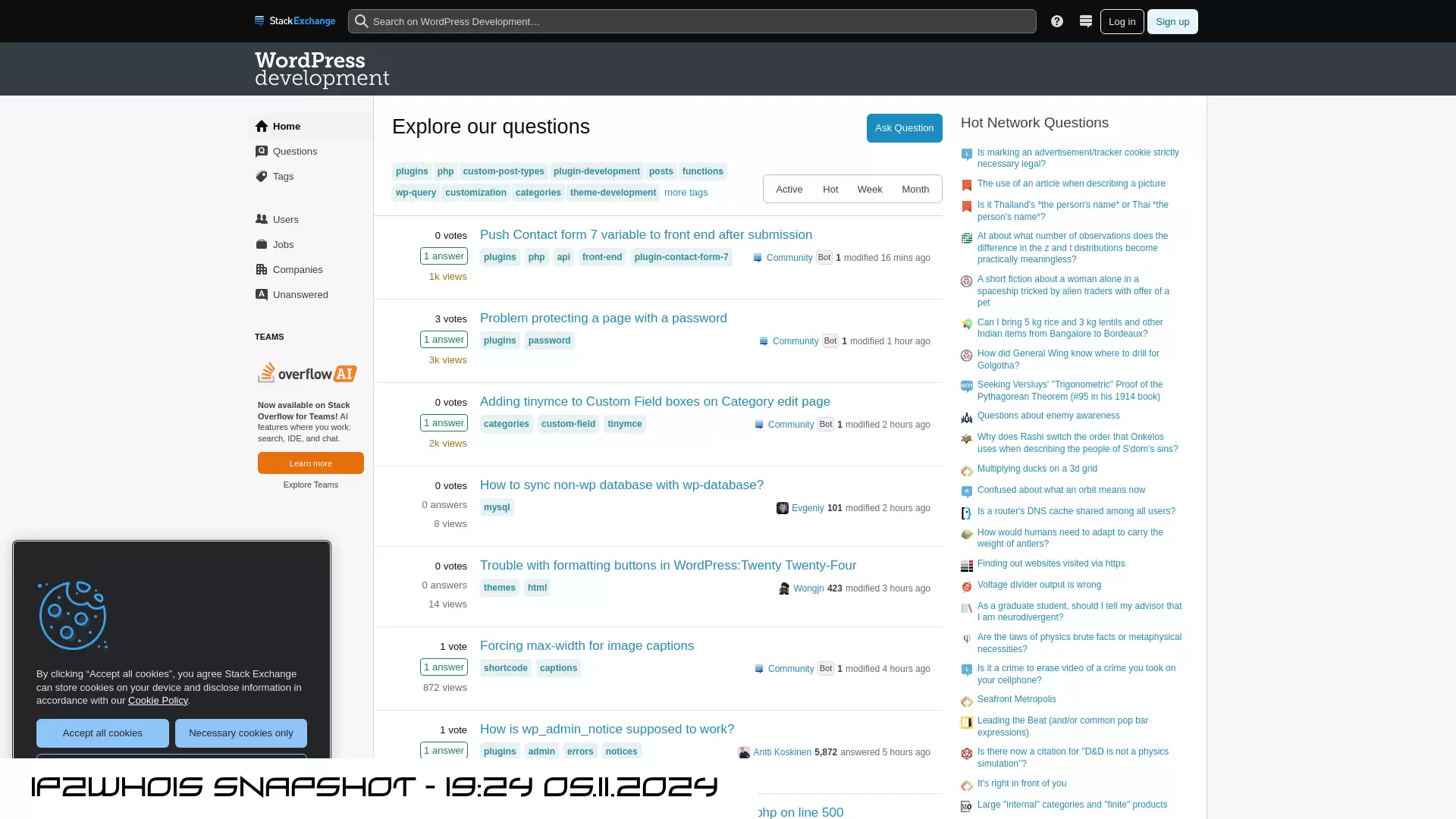Select the wp-query tag
This screenshot has height=819, width=1456.
416,193
